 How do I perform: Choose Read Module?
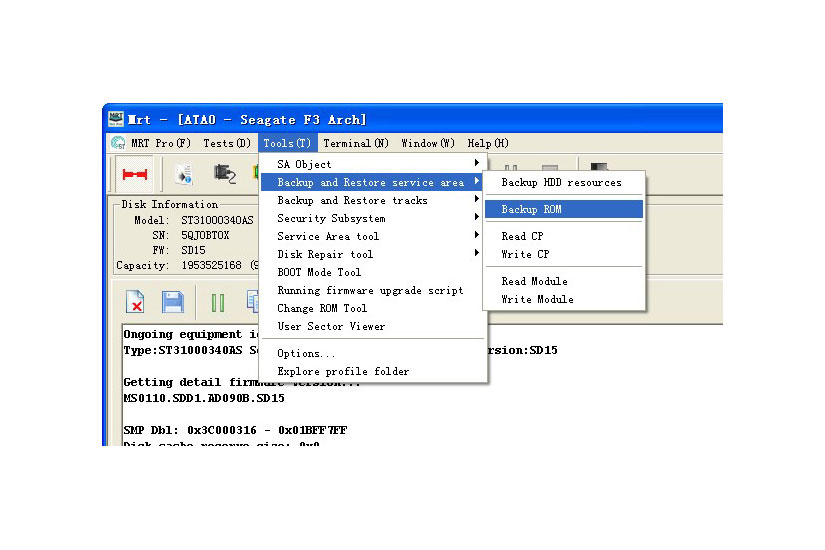point(564,281)
